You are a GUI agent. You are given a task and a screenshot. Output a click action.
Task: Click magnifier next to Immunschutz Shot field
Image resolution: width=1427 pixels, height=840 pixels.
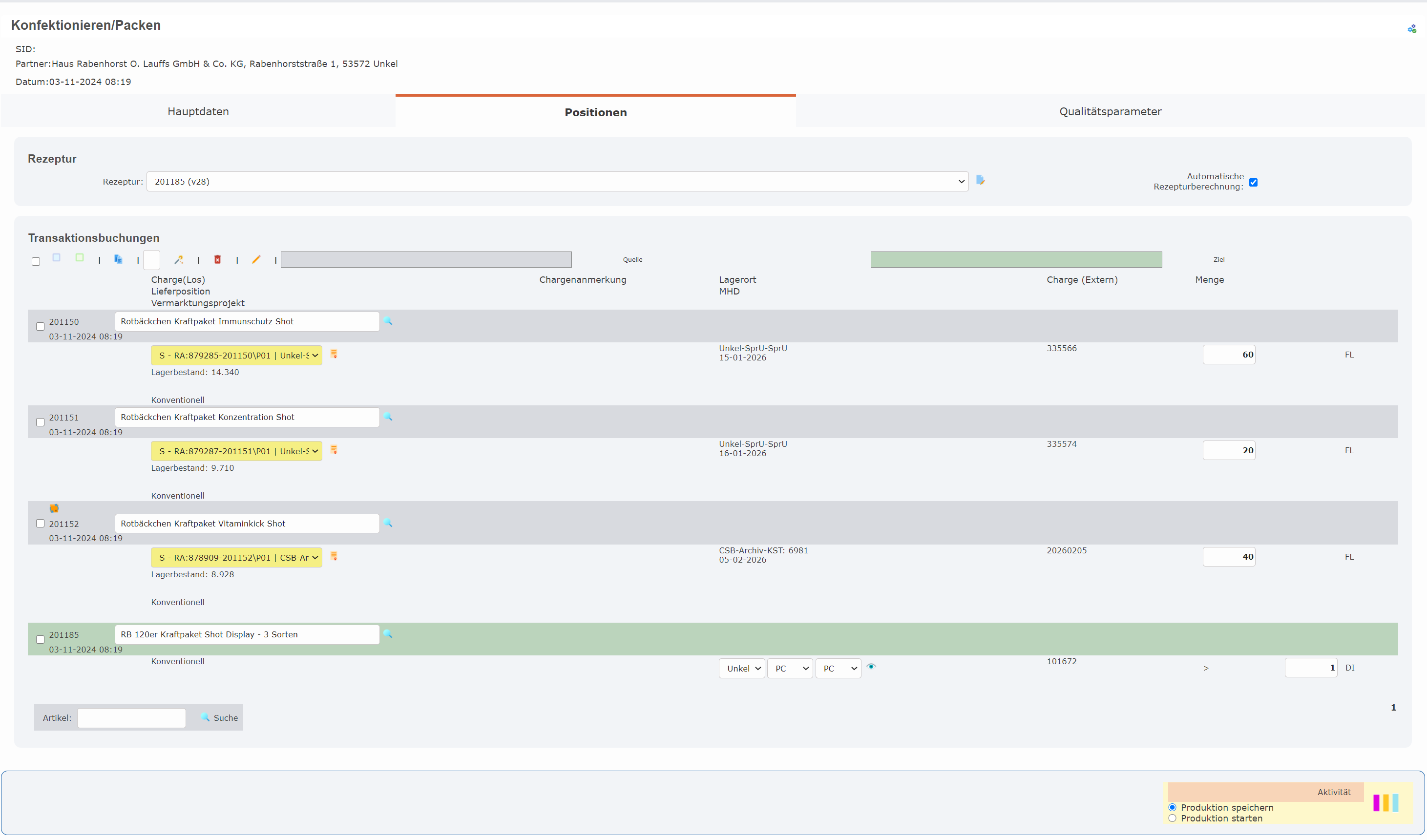click(x=388, y=321)
